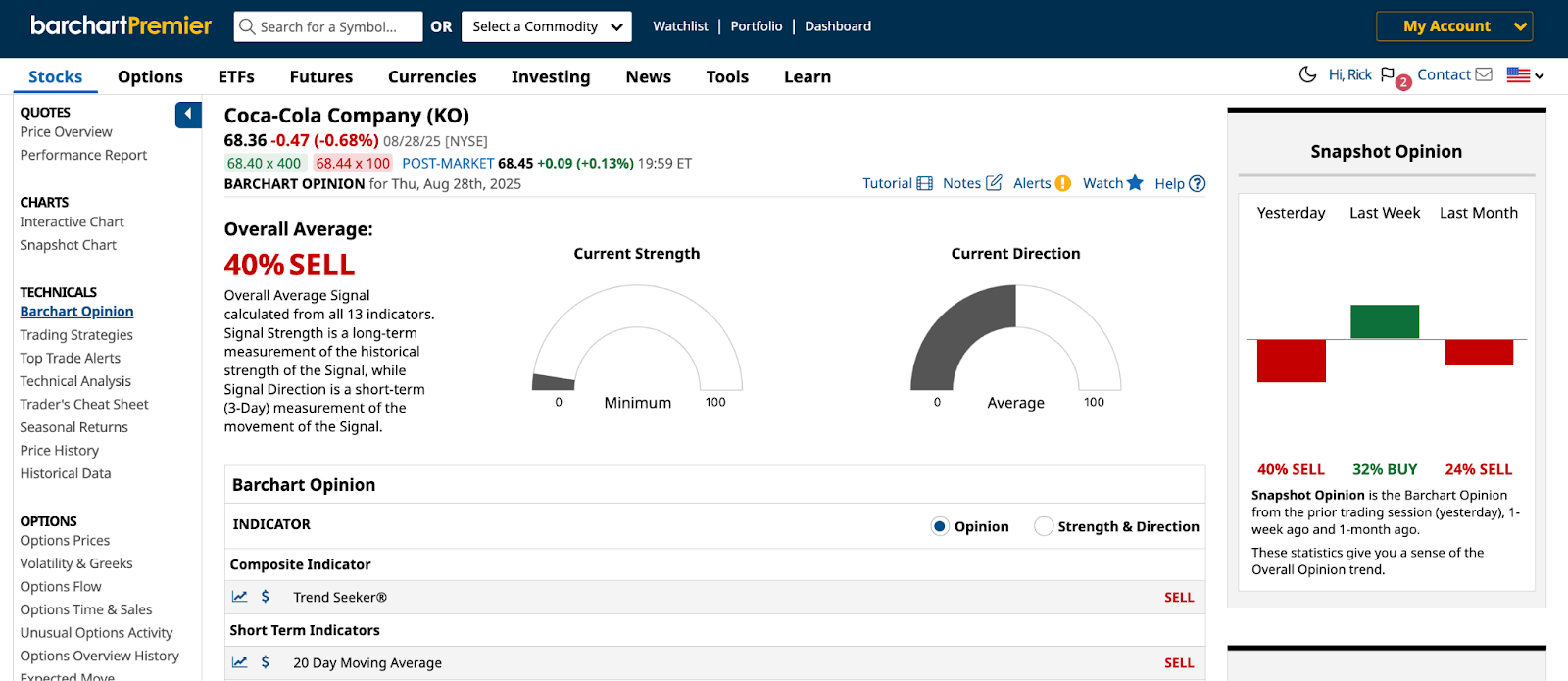The width and height of the screenshot is (1568, 681).
Task: Click the search magnifier icon
Action: point(247,26)
